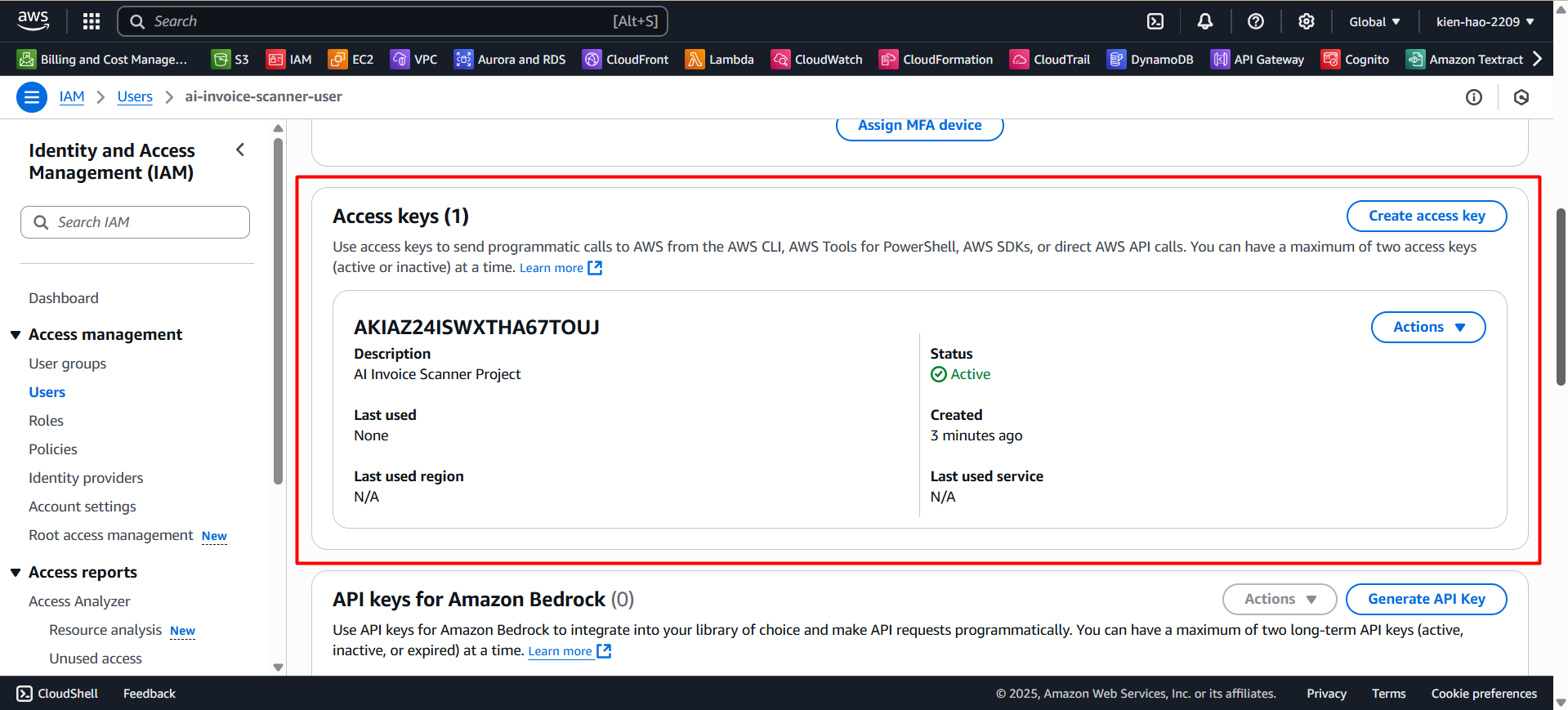
Task: Open the kien-hao-2209 account menu
Action: (x=1485, y=22)
